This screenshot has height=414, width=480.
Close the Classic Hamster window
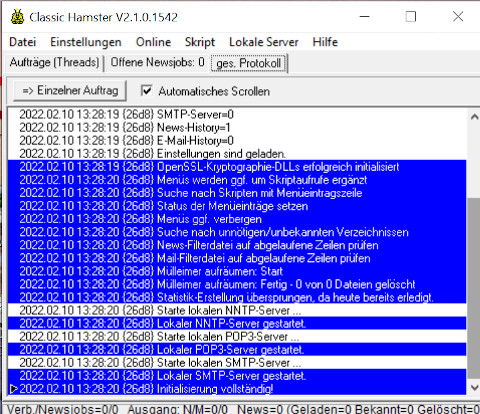click(458, 17)
